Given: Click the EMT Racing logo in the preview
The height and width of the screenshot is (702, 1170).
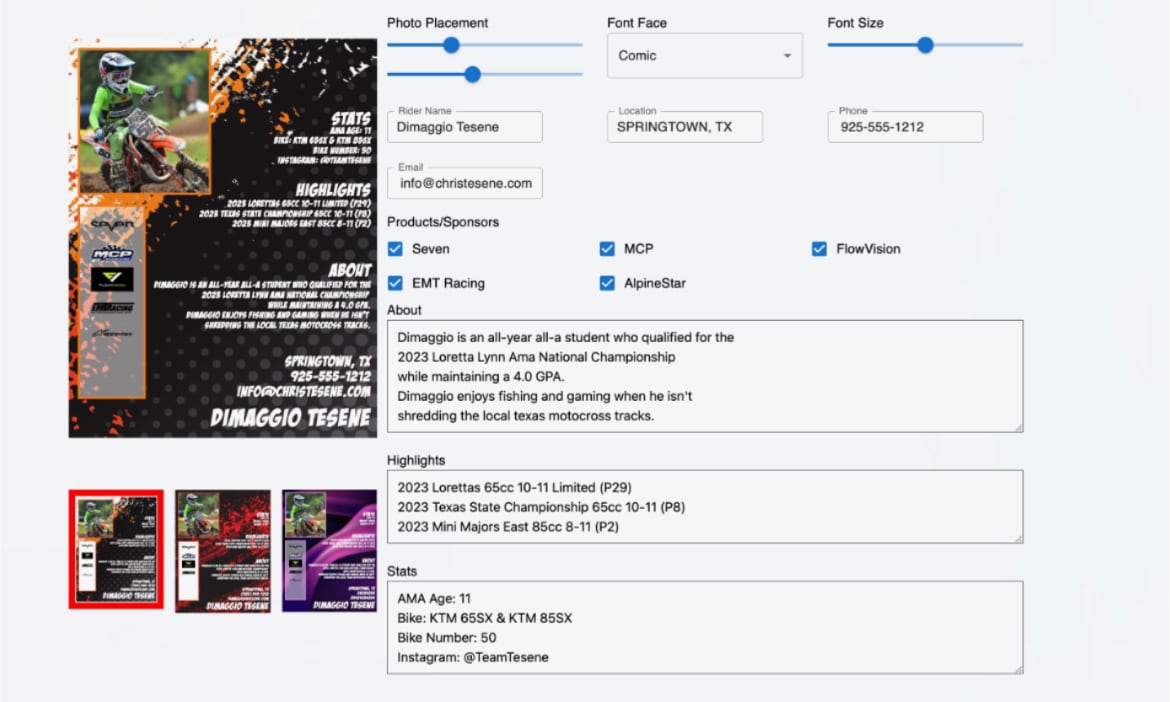Looking at the screenshot, I should pos(112,308).
